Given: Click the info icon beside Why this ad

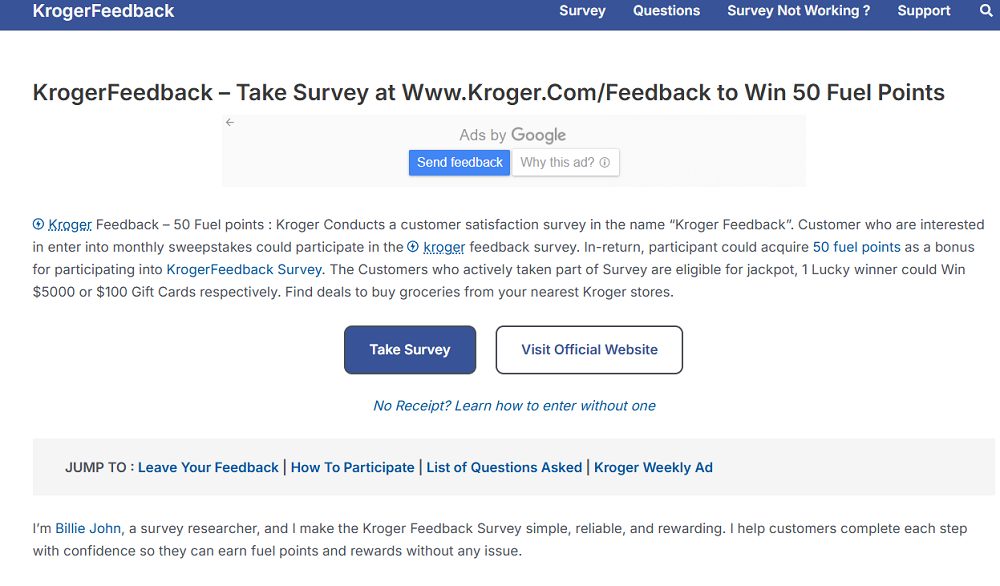Looking at the screenshot, I should (605, 163).
